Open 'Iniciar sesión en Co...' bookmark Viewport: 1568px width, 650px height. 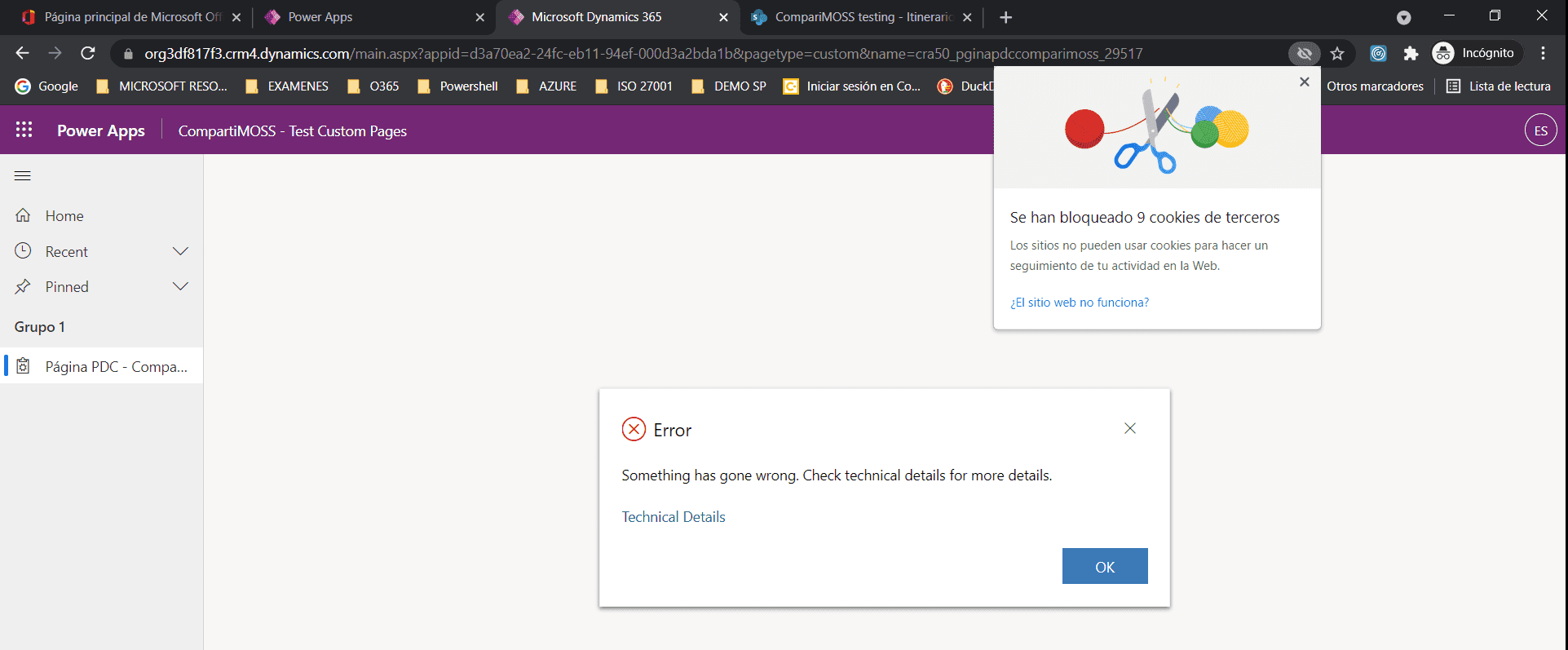point(851,86)
